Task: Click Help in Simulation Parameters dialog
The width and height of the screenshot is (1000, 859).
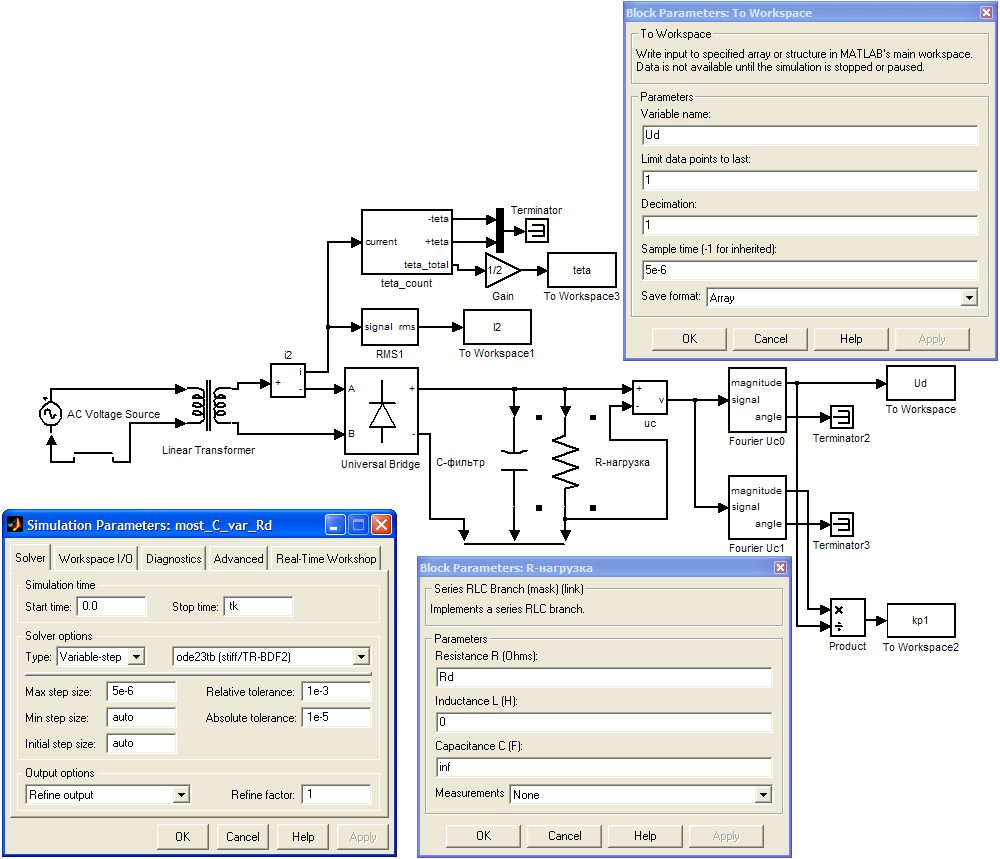Action: click(303, 837)
